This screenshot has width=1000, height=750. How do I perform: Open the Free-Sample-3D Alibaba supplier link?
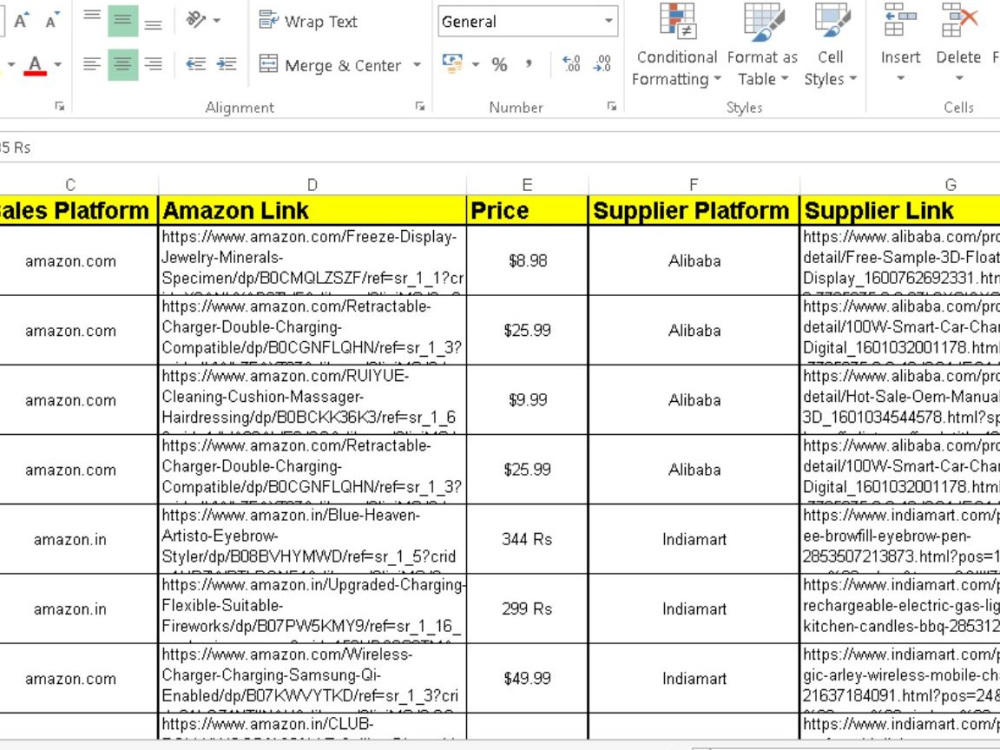900,261
